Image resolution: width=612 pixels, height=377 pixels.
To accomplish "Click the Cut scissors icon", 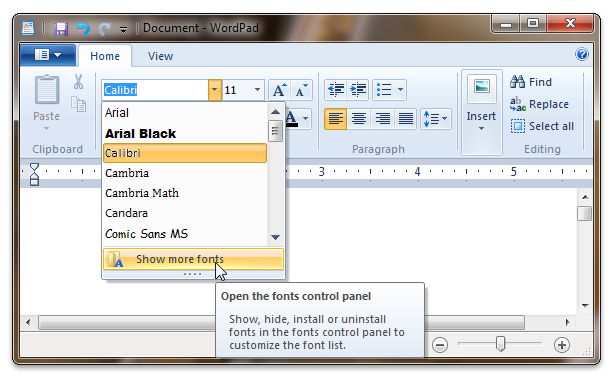I will pos(78,82).
